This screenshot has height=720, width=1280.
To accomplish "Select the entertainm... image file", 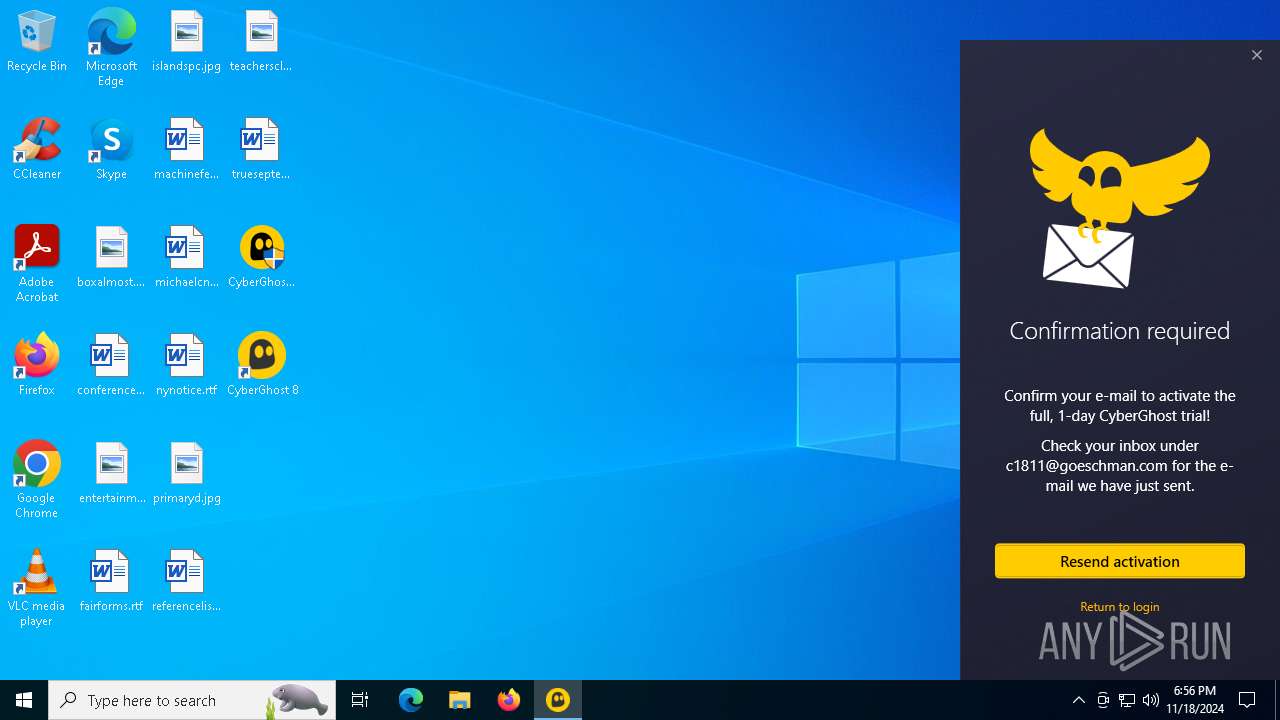I will pyautogui.click(x=111, y=473).
